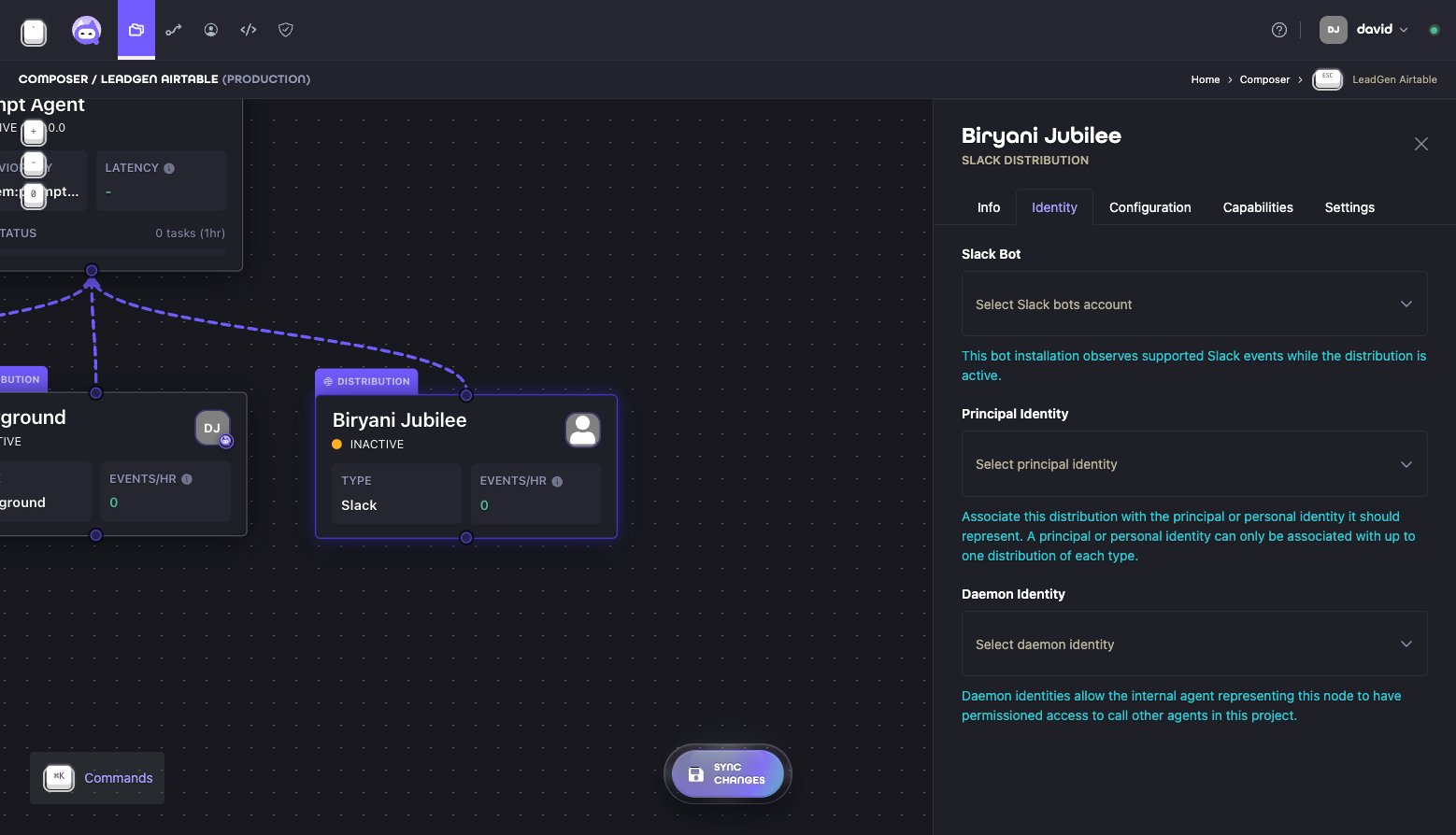Click the '0 tasks (1hr)' text
1456x835 pixels.
point(191,234)
